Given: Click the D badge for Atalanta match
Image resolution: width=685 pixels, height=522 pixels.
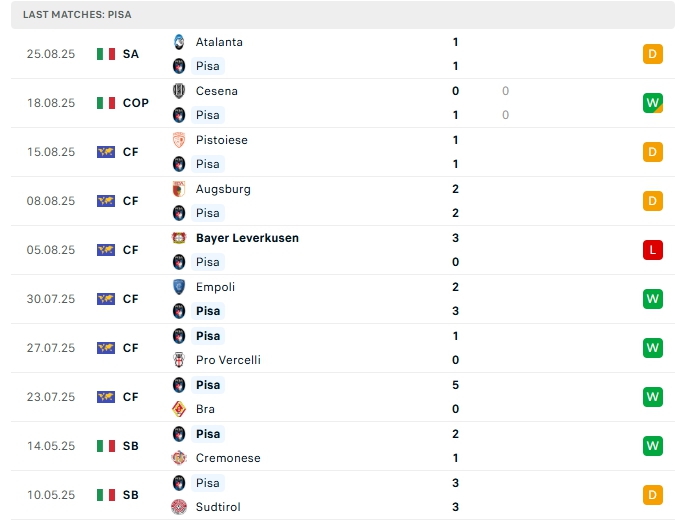Looking at the screenshot, I should point(653,54).
